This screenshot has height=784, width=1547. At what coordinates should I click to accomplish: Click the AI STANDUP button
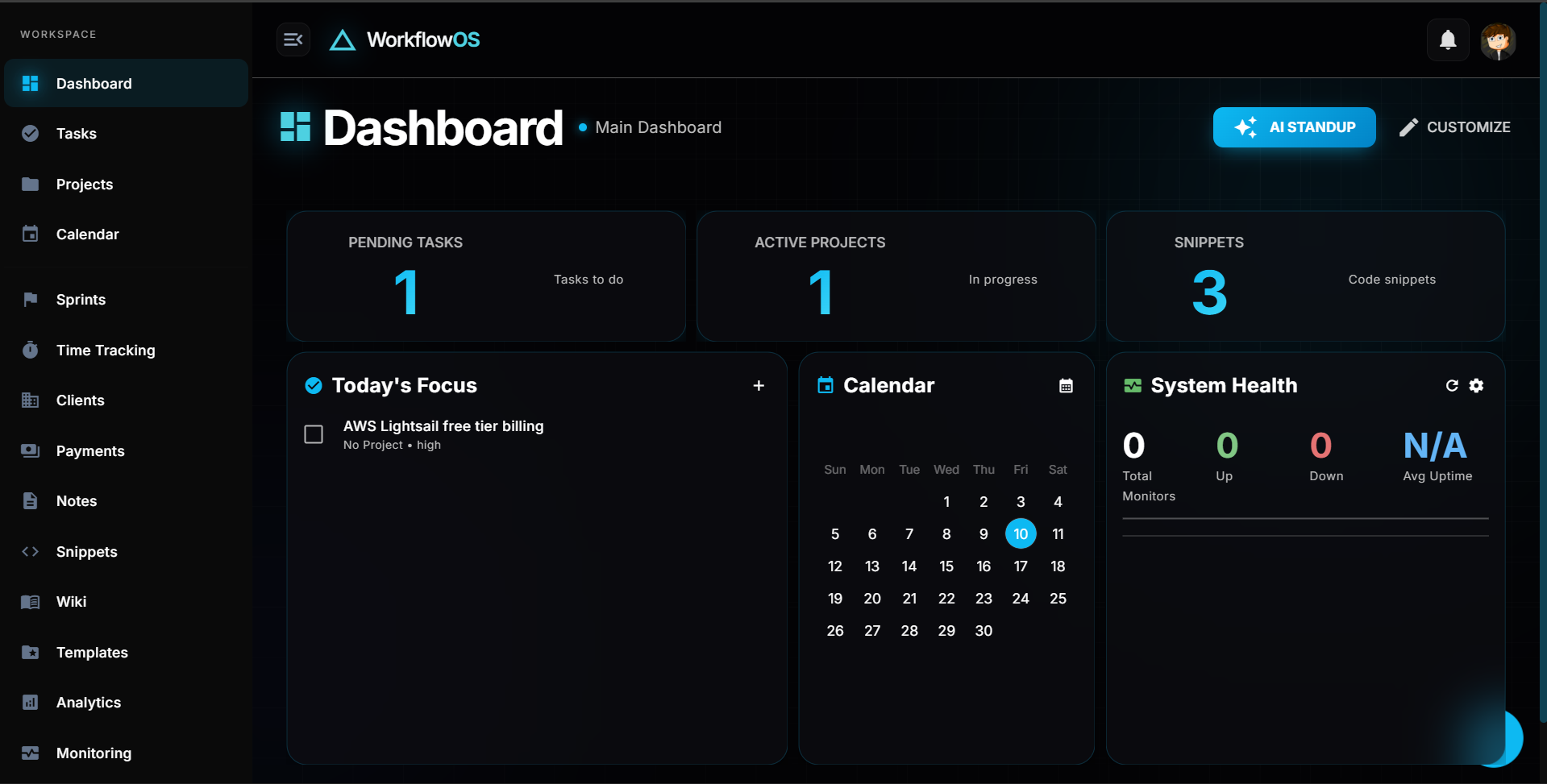1294,127
